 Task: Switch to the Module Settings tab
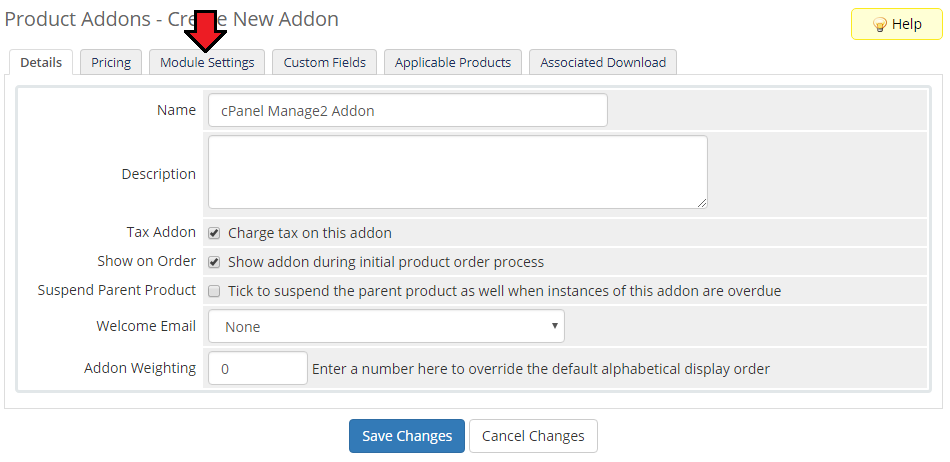[207, 62]
